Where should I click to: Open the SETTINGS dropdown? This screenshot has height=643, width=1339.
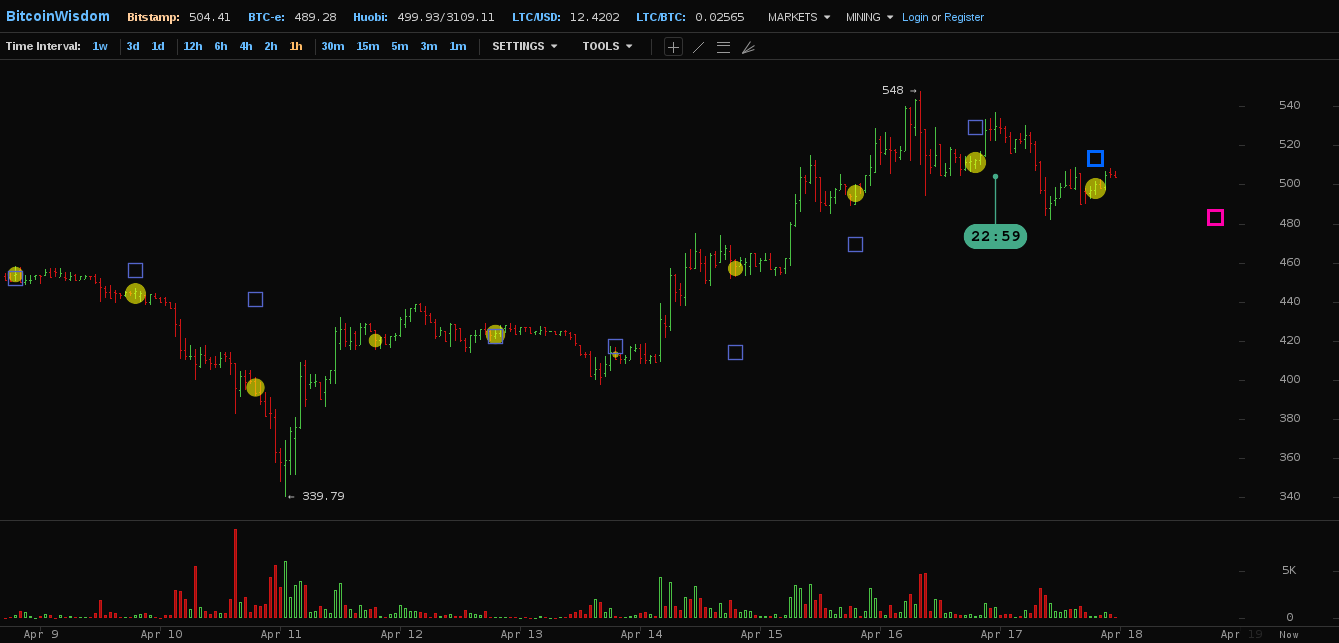(524, 46)
